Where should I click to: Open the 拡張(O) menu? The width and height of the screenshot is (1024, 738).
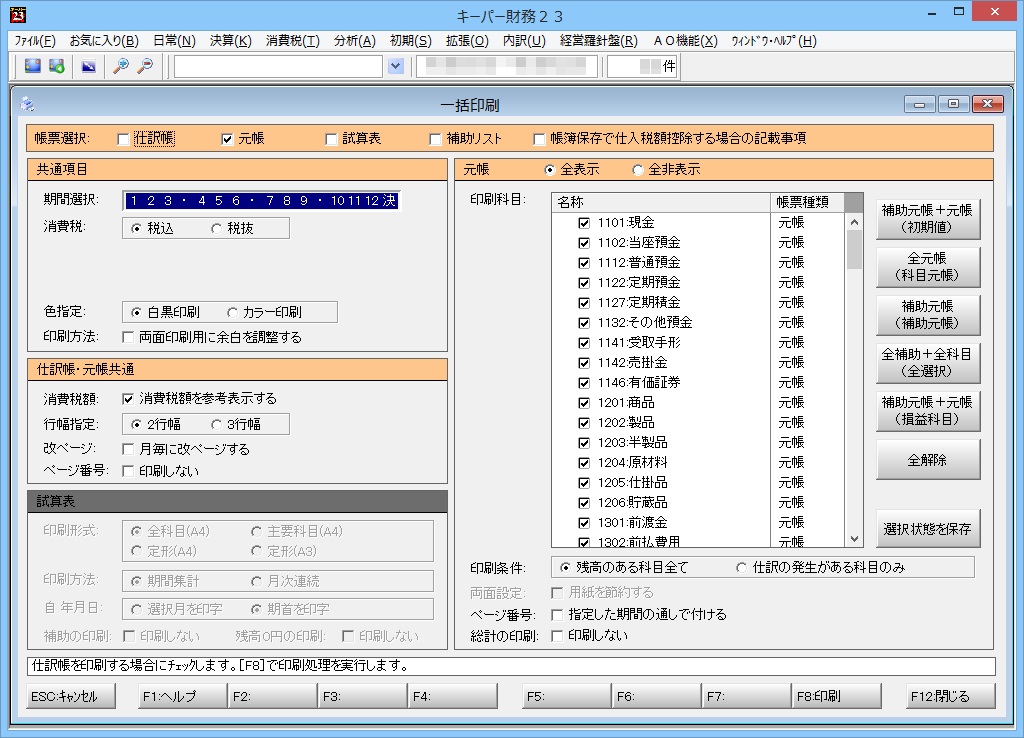point(467,40)
